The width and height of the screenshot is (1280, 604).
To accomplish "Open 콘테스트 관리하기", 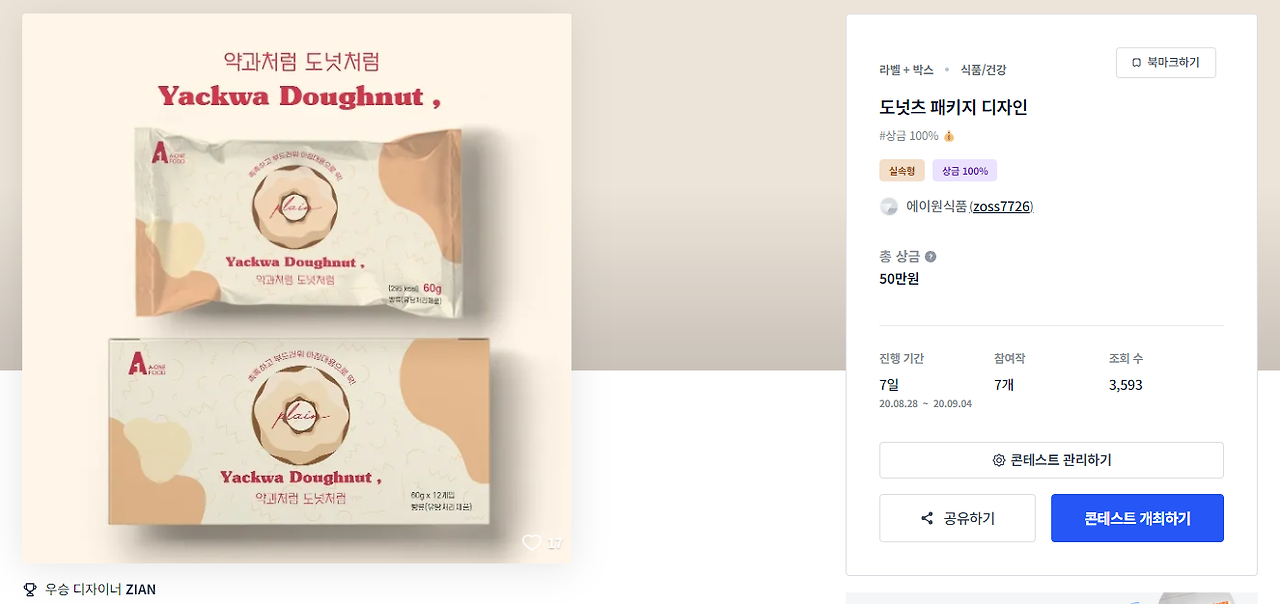I will coord(1051,460).
